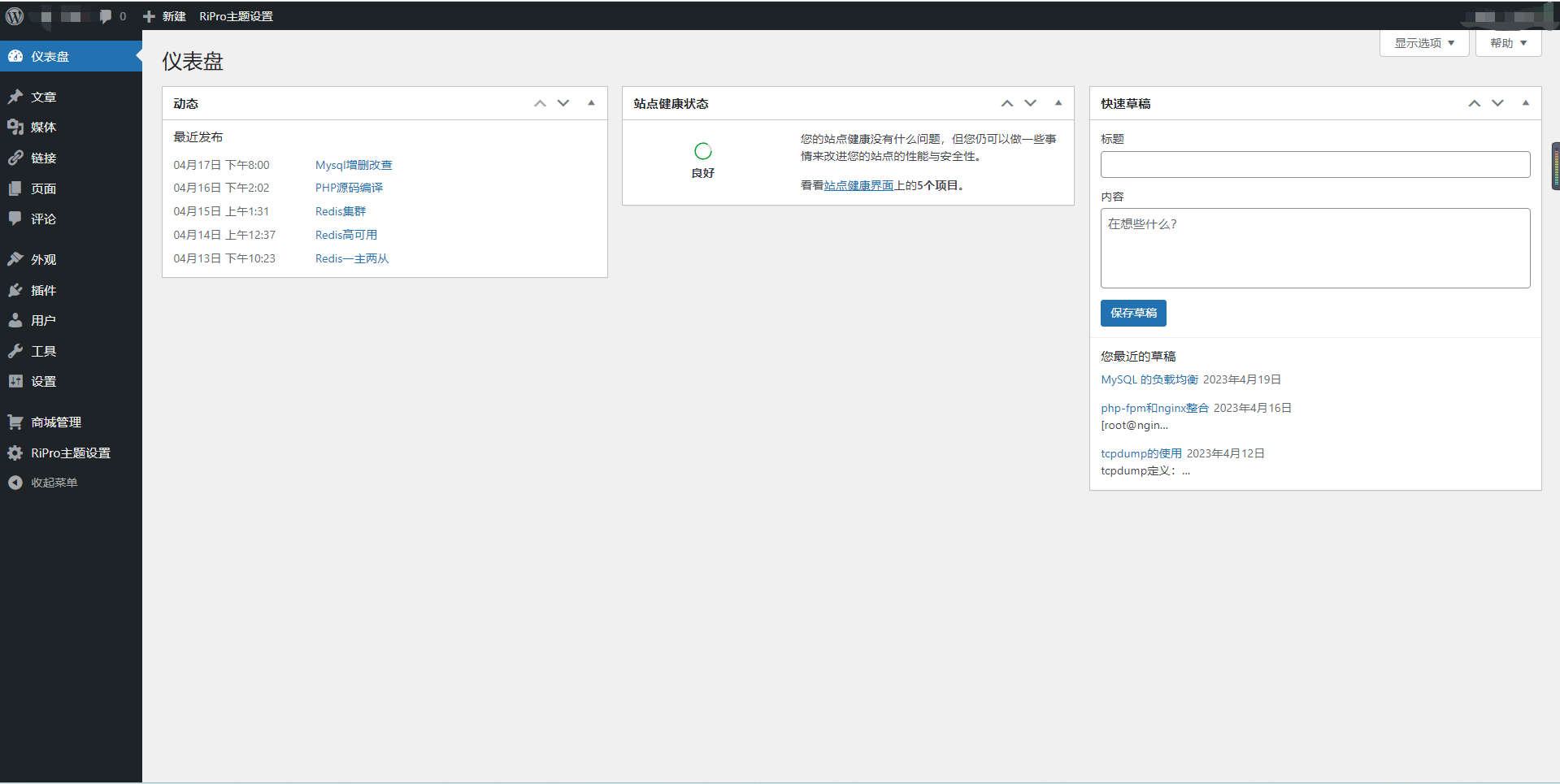The image size is (1560, 784).
Task: Move 站点健康状态 panel up
Action: pos(1007,103)
